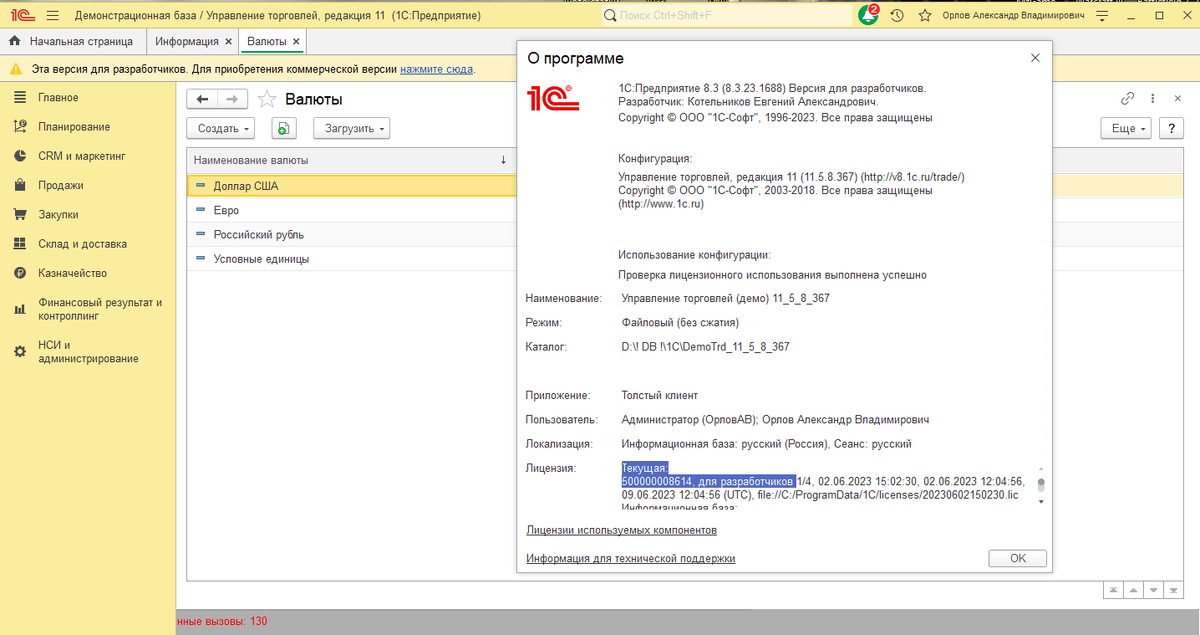The image size is (1200, 635).
Task: Click the нажмите сюда link
Action: tap(437, 69)
